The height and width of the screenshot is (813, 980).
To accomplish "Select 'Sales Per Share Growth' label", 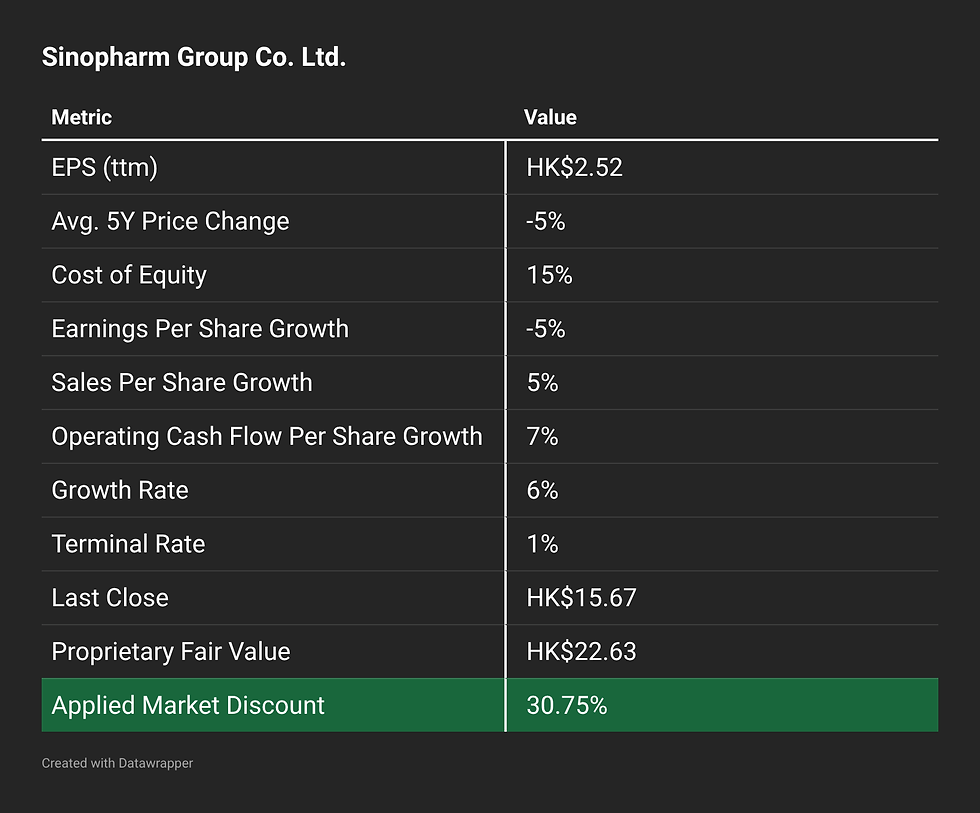I will [182, 382].
